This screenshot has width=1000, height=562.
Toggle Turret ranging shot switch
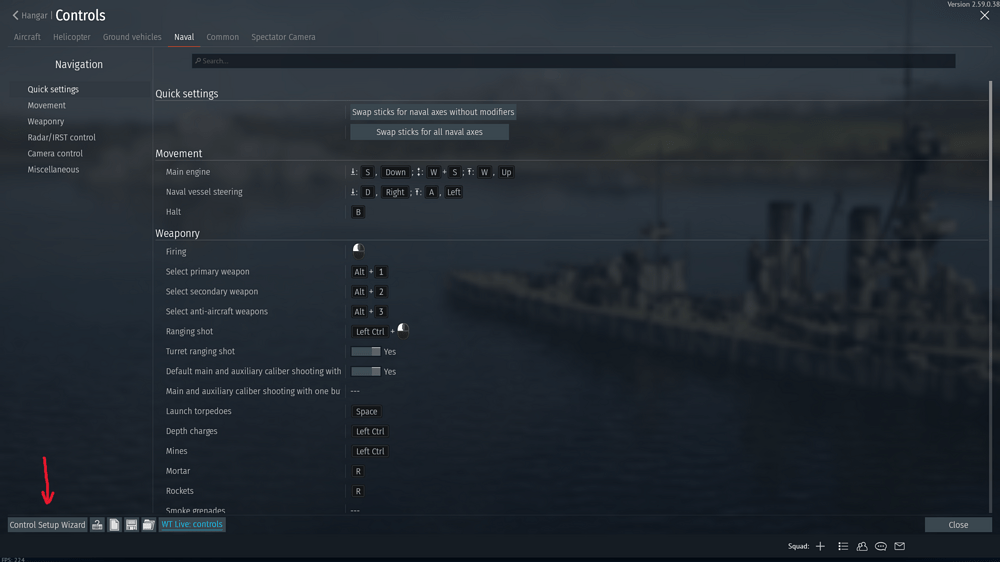(366, 351)
